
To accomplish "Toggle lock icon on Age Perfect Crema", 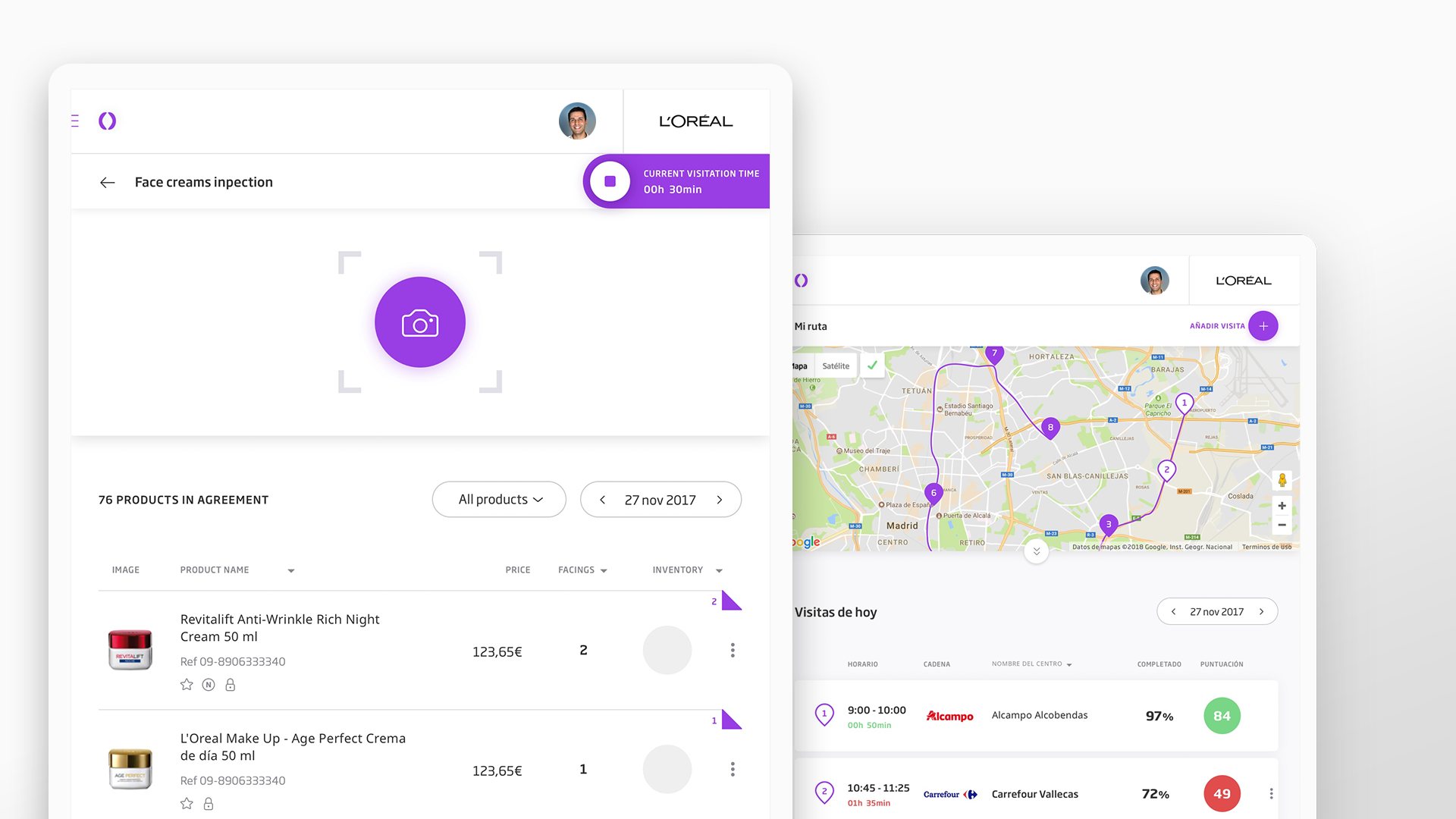I will tap(209, 804).
